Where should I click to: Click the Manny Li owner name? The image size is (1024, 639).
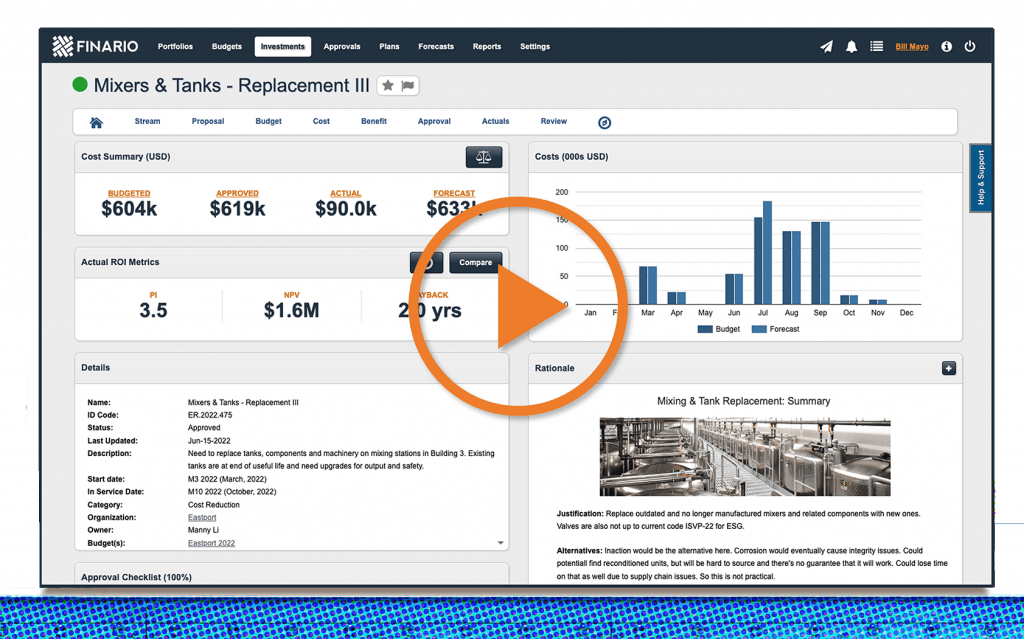(x=203, y=530)
